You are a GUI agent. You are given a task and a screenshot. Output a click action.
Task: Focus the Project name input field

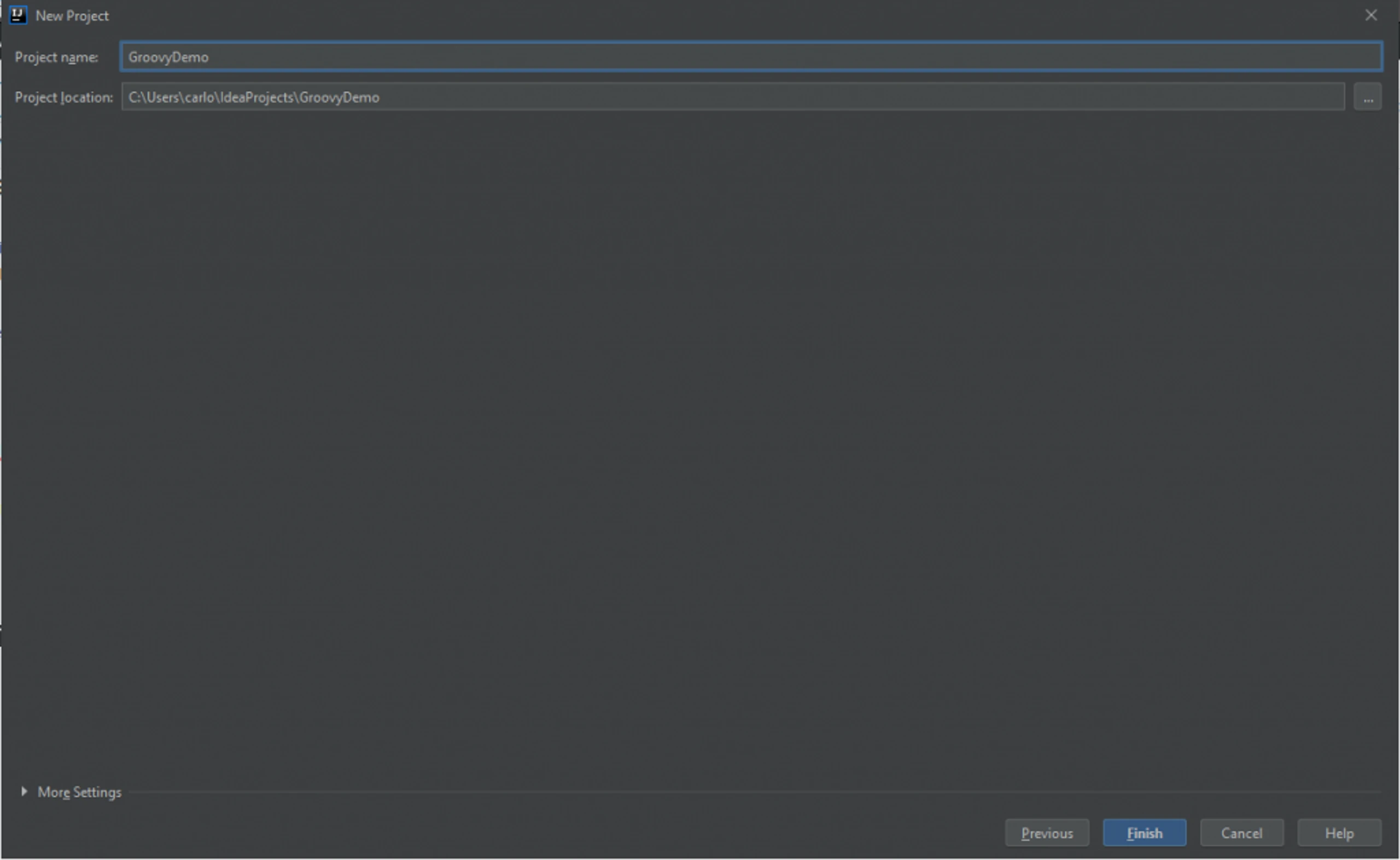point(751,57)
